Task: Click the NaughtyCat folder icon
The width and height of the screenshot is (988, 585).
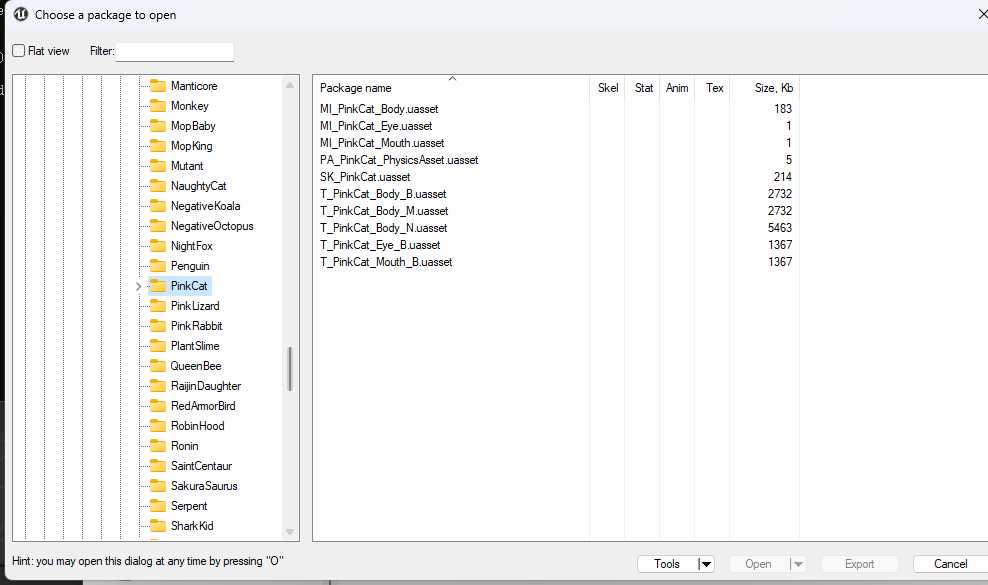Action: coord(157,186)
